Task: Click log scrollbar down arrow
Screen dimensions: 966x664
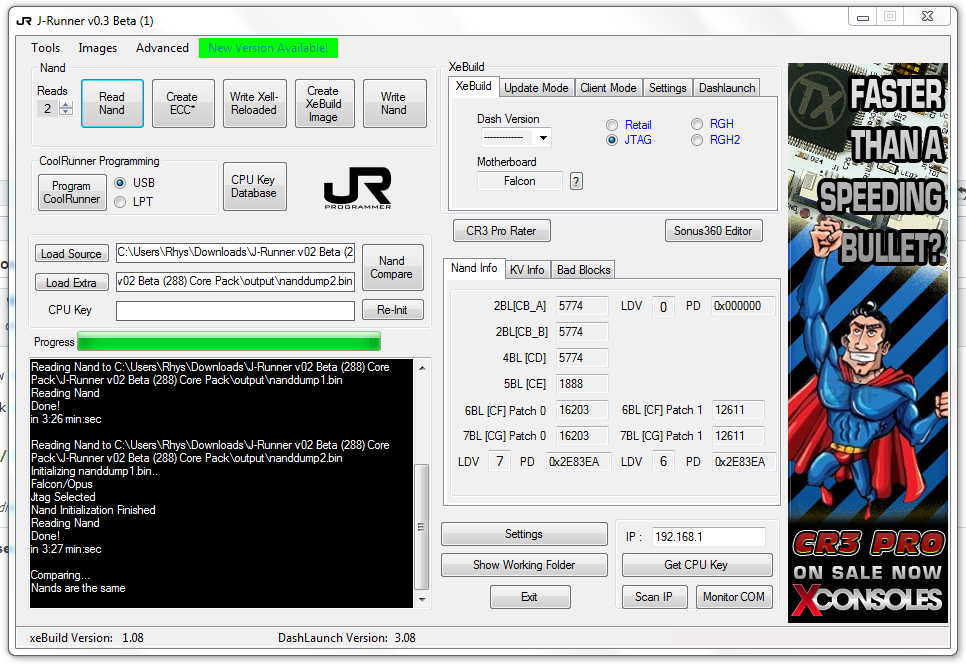Action: pos(422,599)
